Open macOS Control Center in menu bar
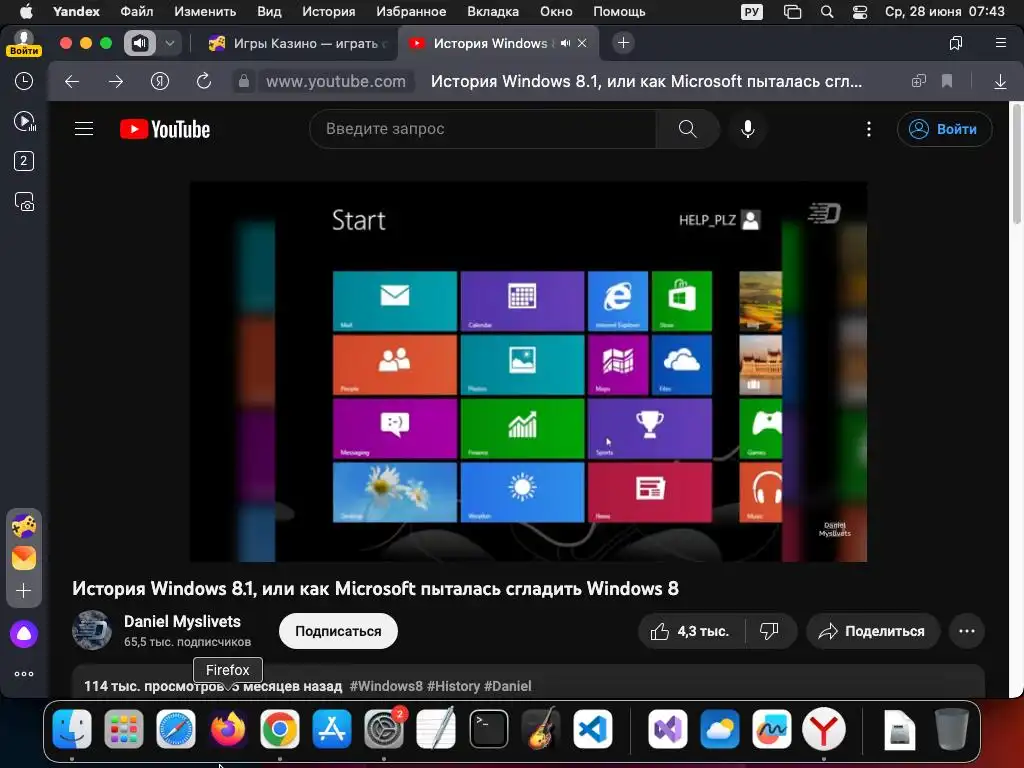 860,11
